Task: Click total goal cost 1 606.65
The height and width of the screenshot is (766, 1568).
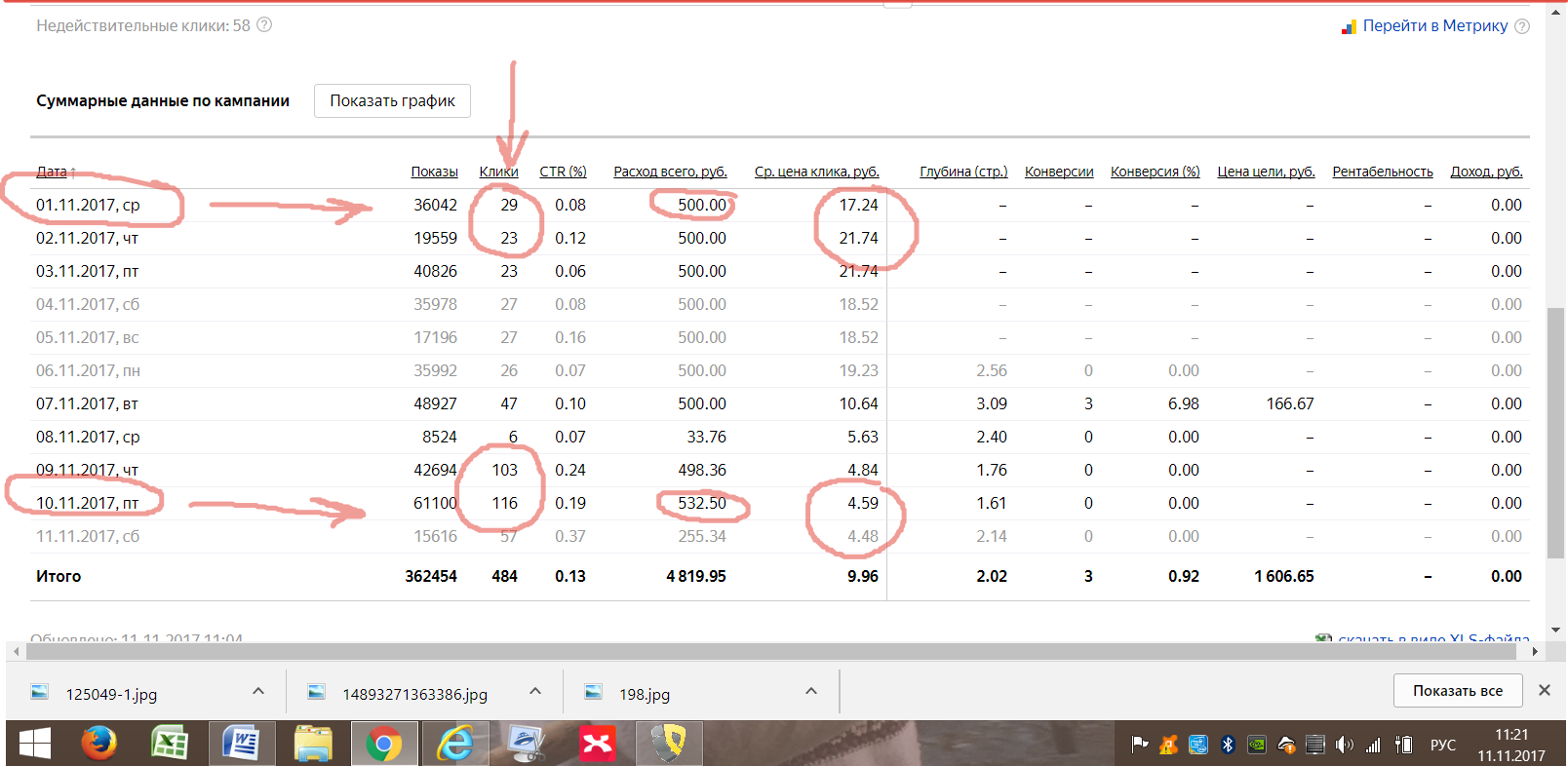Action: coord(1284,576)
